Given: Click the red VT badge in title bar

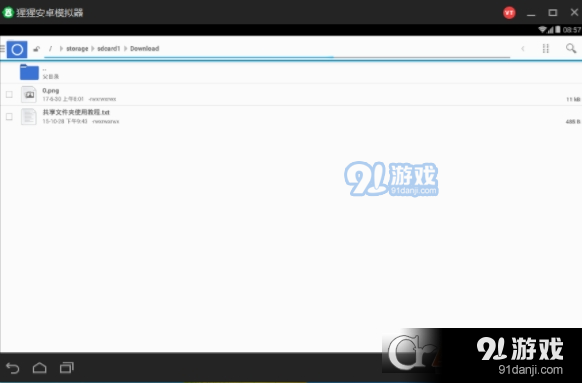Looking at the screenshot, I should (509, 13).
